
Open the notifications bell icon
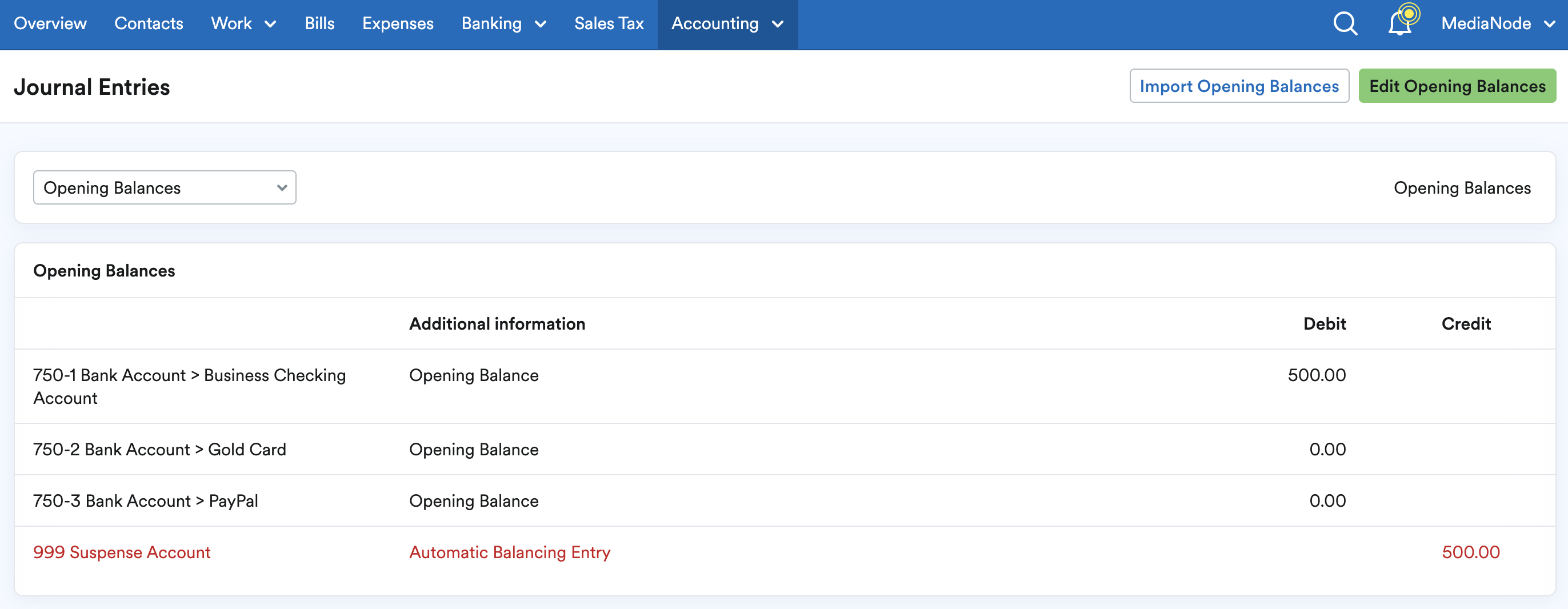1400,24
